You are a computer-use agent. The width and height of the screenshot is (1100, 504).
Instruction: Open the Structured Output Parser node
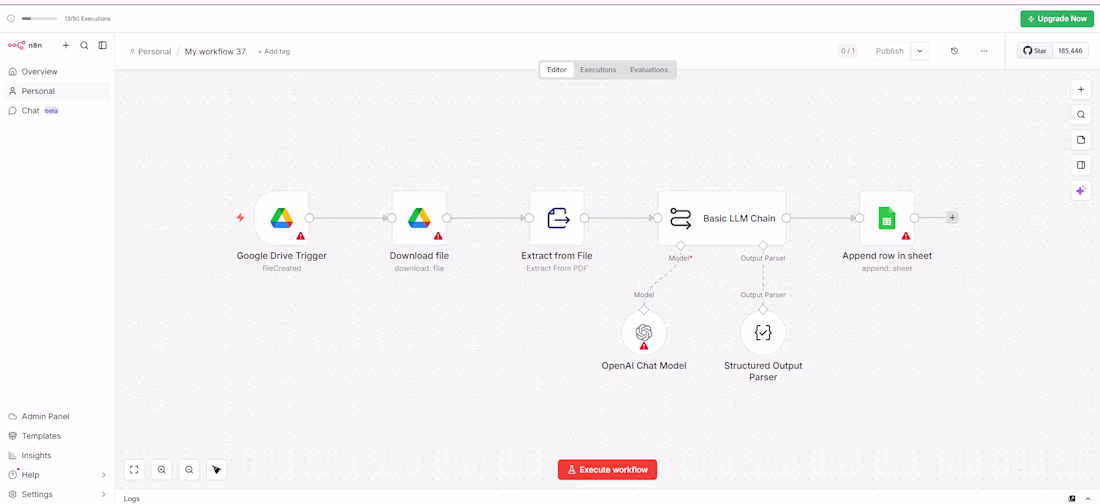click(763, 333)
